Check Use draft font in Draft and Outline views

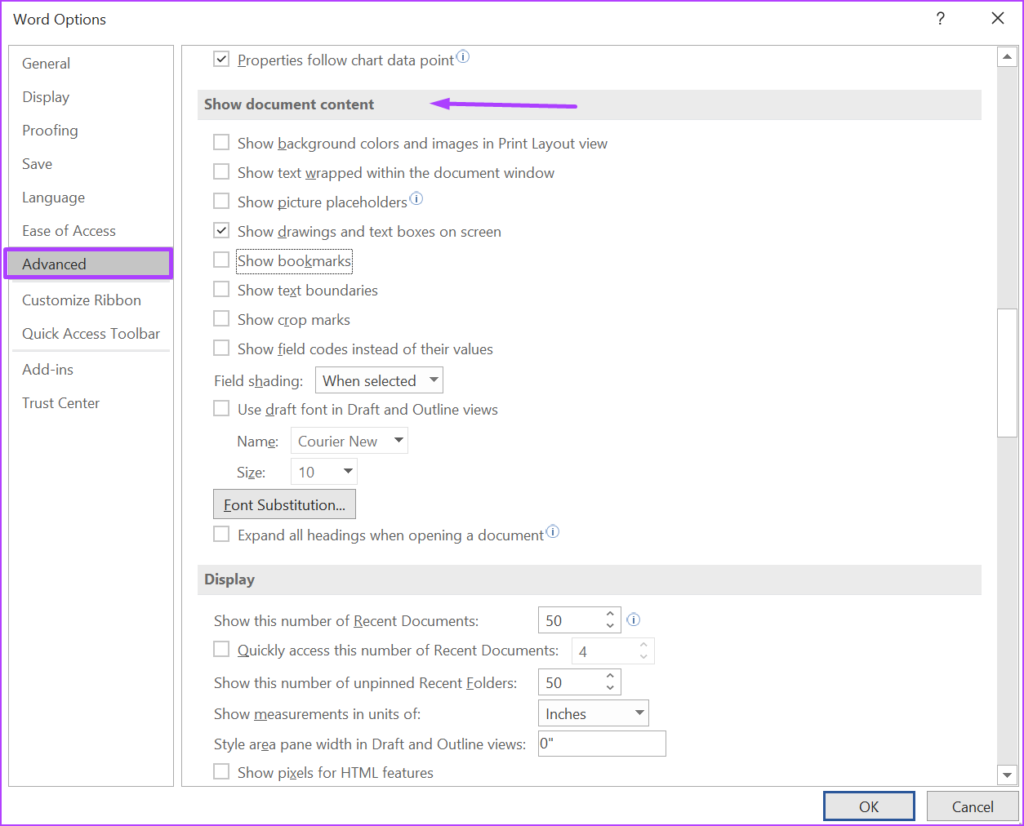click(x=221, y=409)
